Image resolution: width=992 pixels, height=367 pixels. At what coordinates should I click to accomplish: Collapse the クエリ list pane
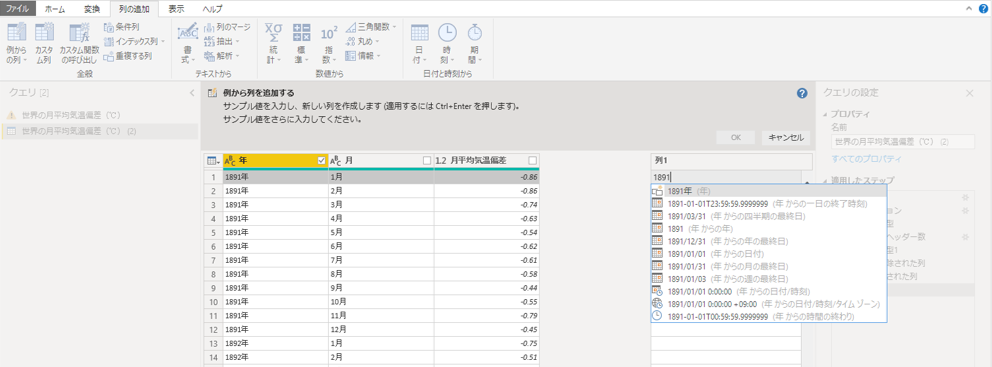tap(192, 93)
